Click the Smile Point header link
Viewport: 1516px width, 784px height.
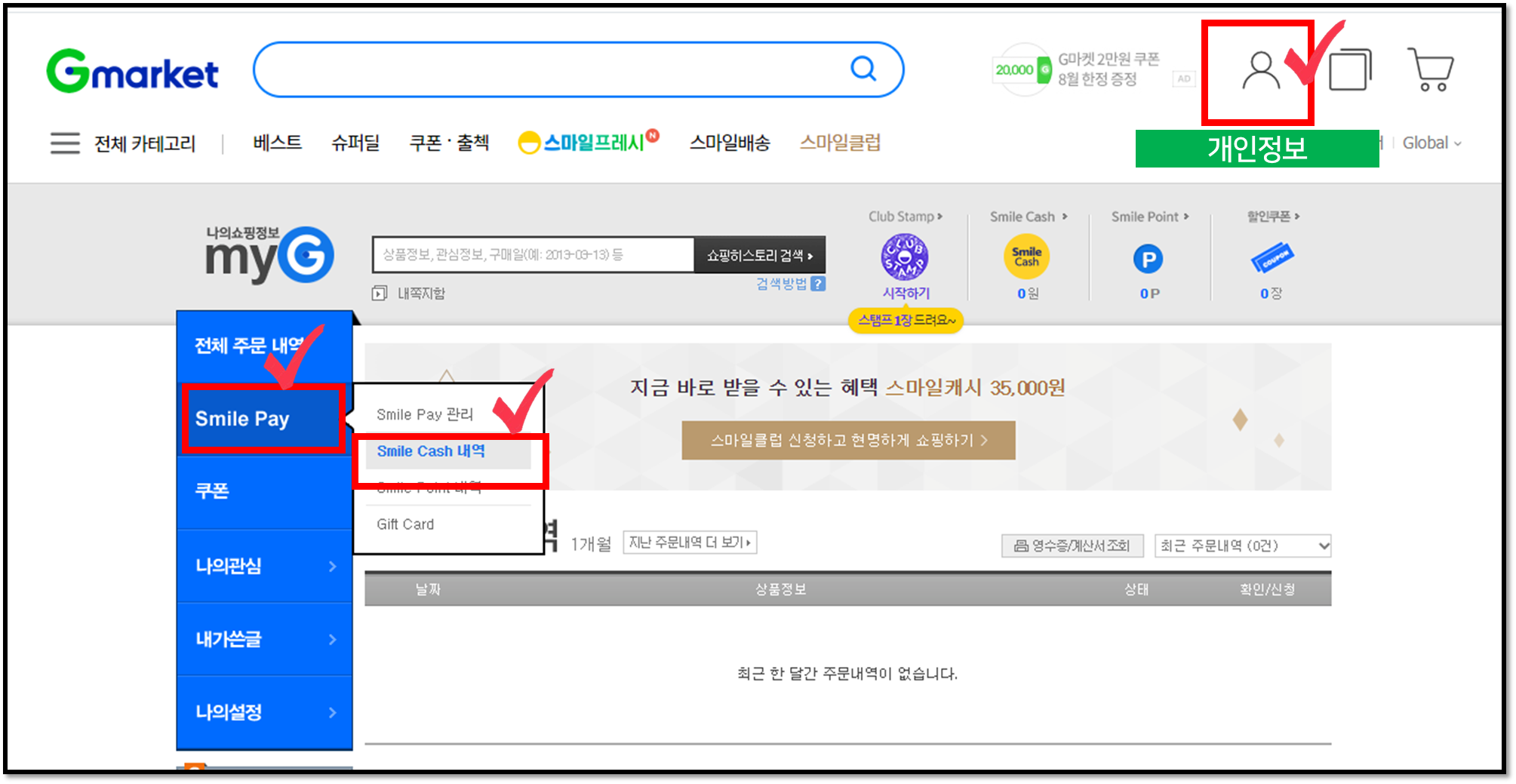[1149, 217]
